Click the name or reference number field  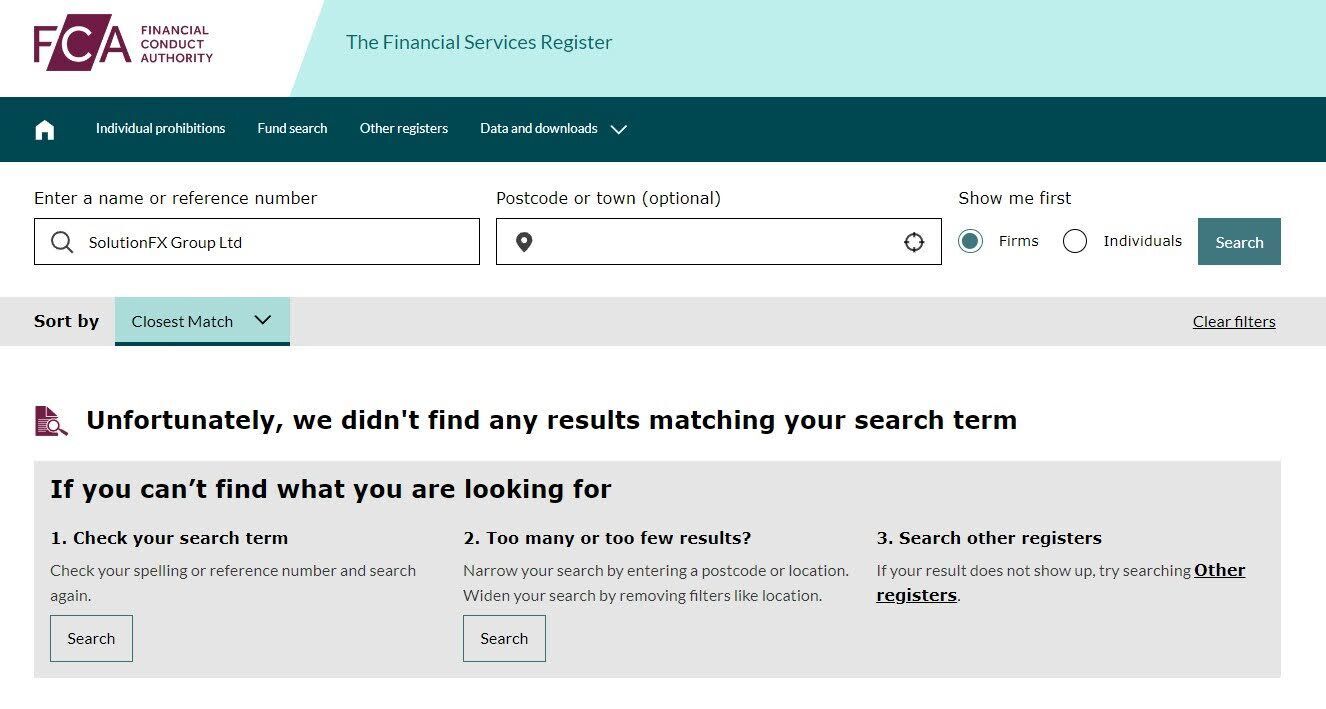click(257, 242)
